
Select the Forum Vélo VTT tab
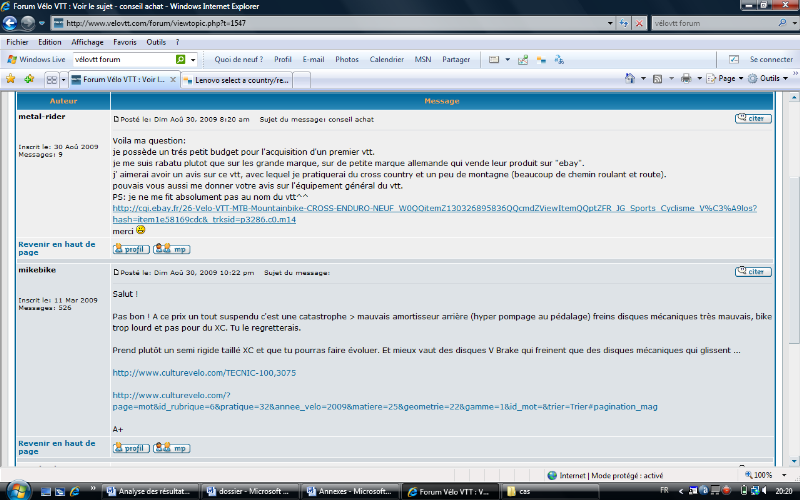[x=124, y=80]
